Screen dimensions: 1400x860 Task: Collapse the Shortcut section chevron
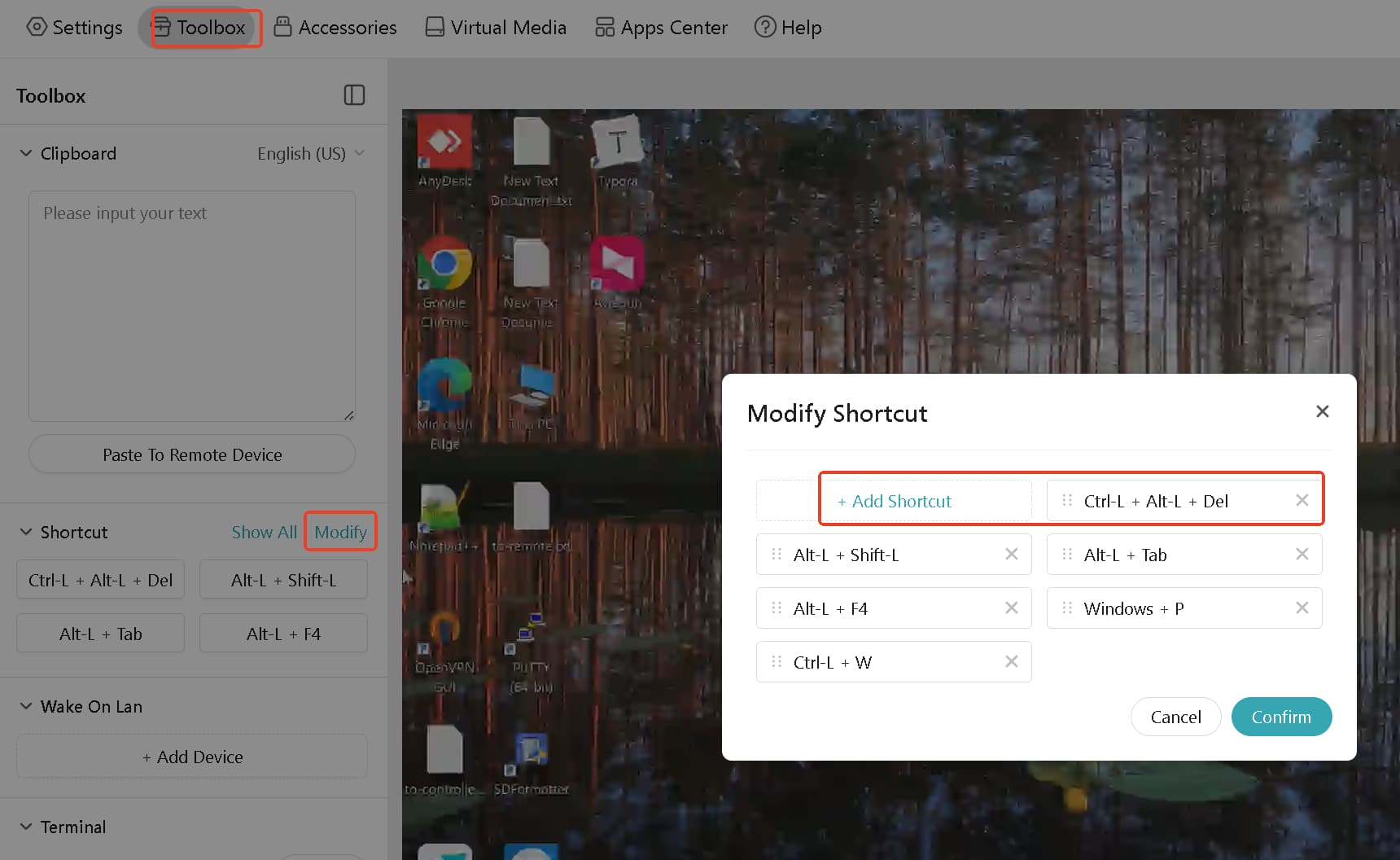(26, 532)
